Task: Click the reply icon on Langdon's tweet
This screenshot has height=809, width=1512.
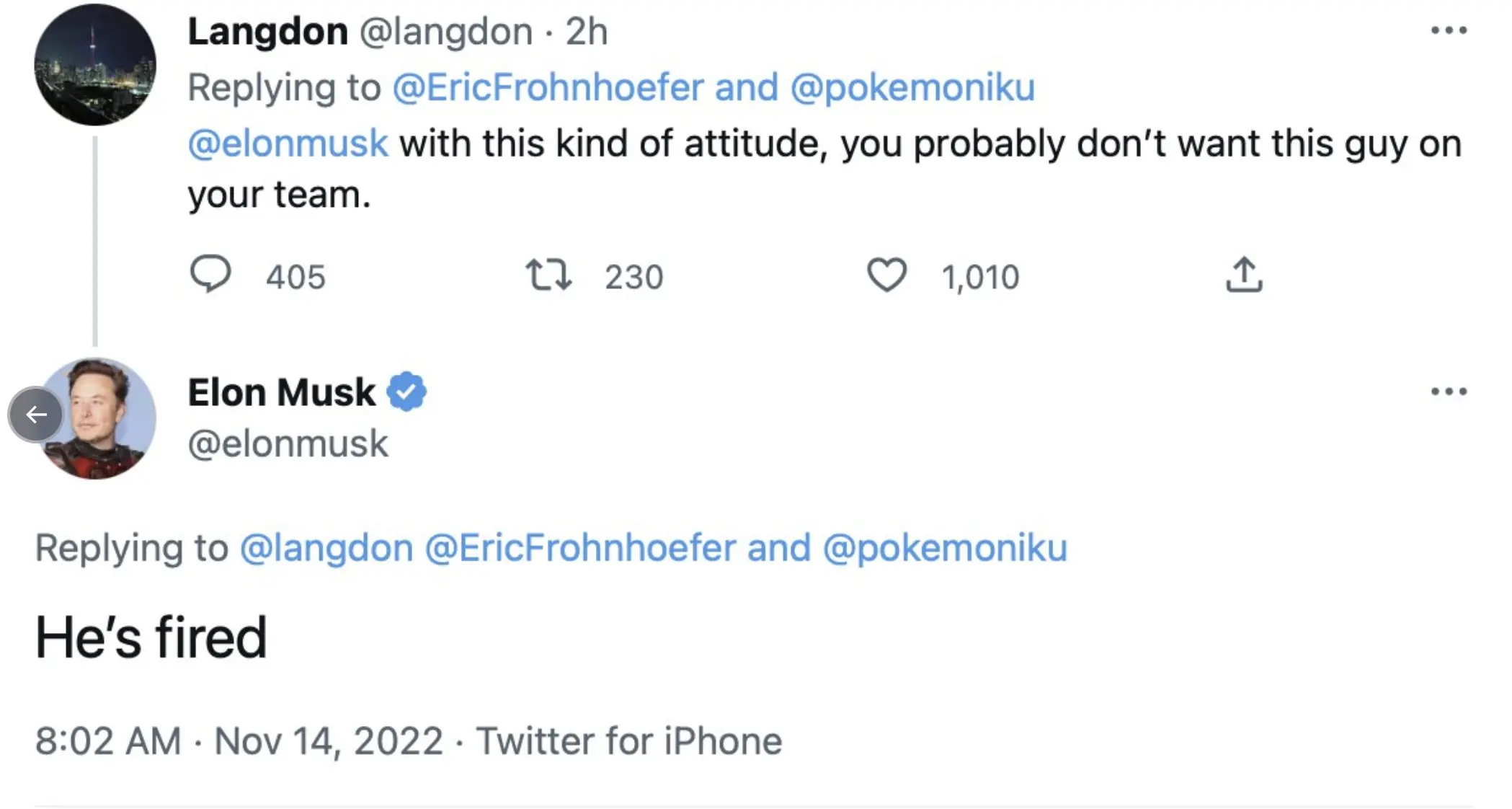Action: pos(210,275)
